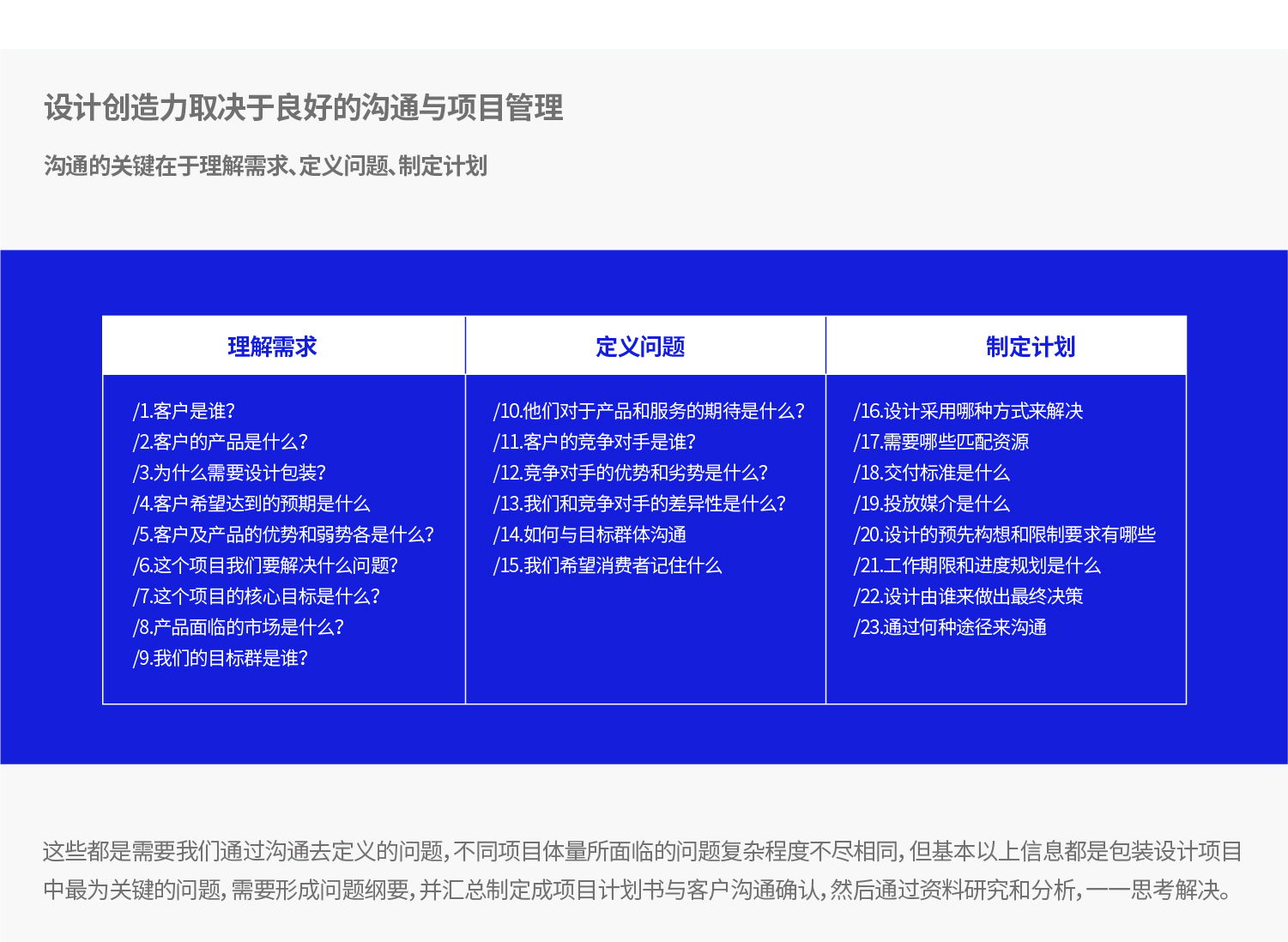1288x942 pixels.
Task: Click 如何与目标群体沟通 entry
Action: click(x=592, y=534)
